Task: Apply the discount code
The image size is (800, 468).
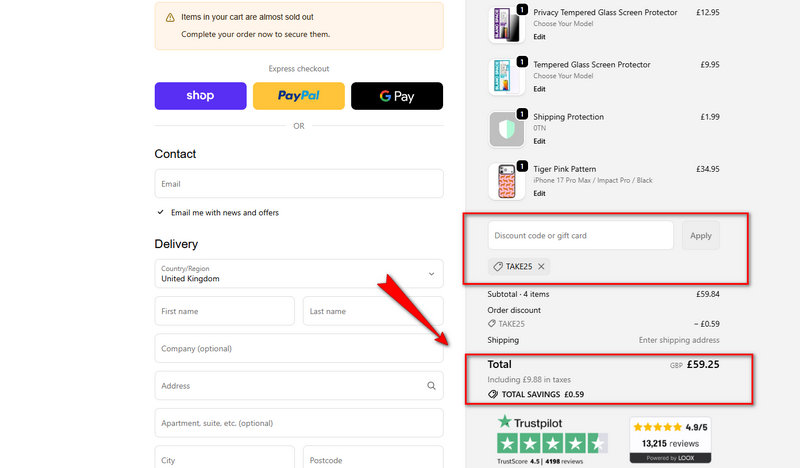Action: click(700, 236)
